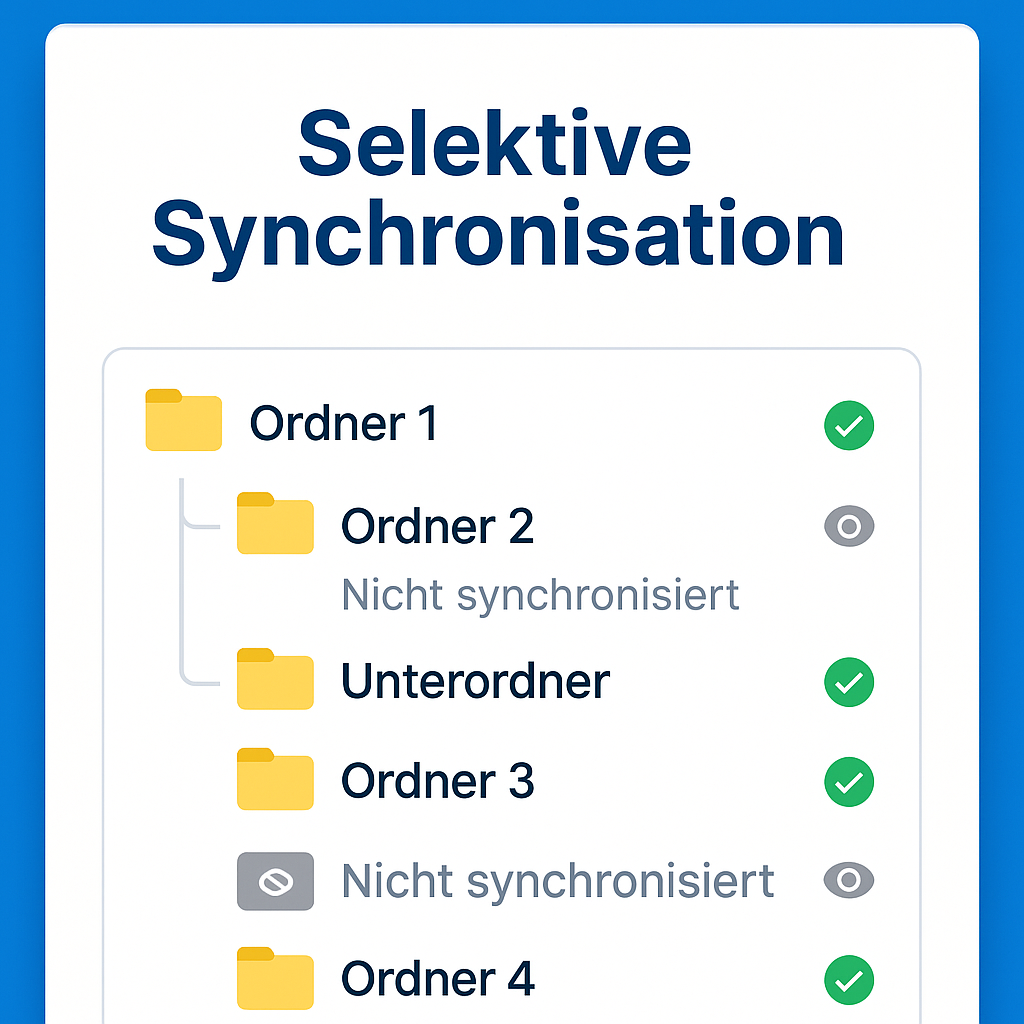
Task: Click the Ordner 4 folder icon
Action: [275, 978]
